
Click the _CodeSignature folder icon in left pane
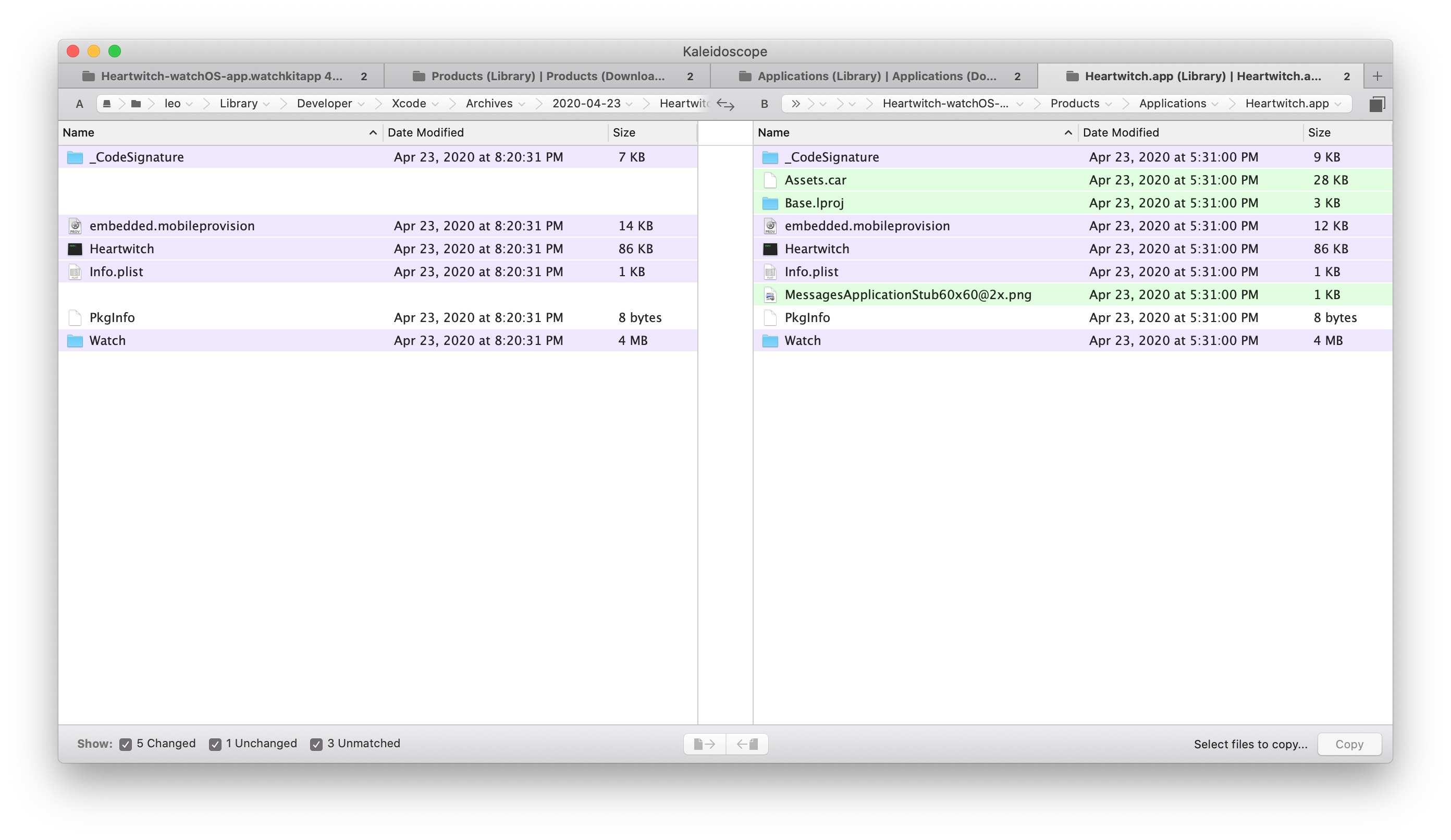(75, 157)
